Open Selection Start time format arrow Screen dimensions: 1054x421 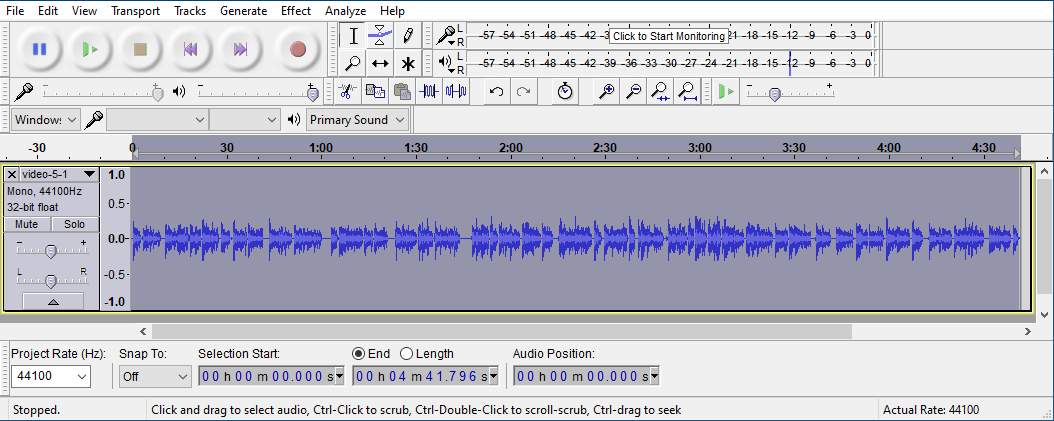click(x=339, y=377)
